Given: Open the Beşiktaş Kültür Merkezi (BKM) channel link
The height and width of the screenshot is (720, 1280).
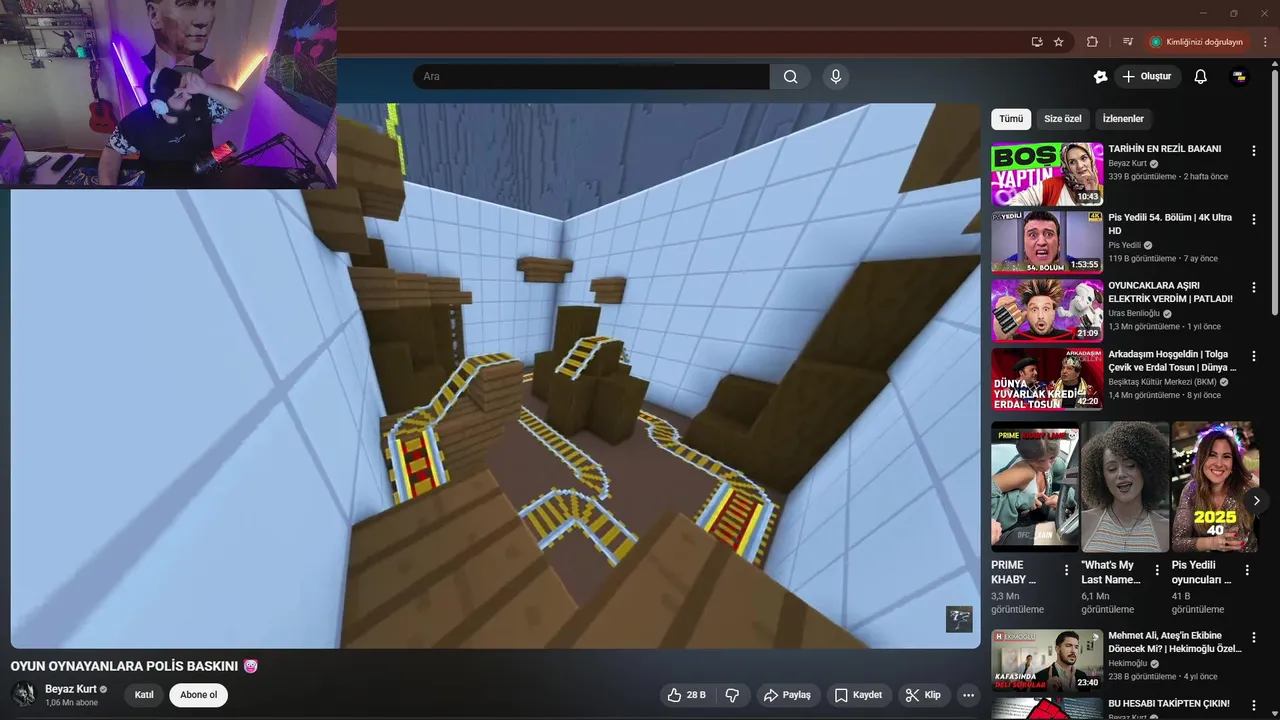Looking at the screenshot, I should (1162, 382).
